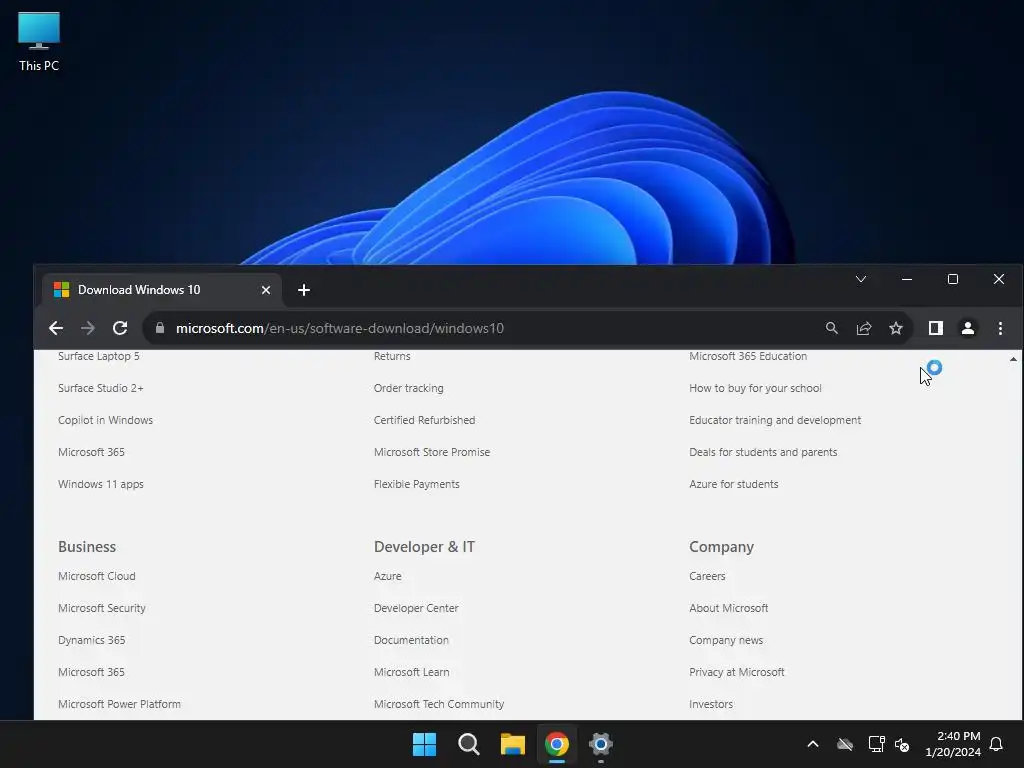This screenshot has height=768, width=1024.
Task: Select the Download Windows 10 tab
Action: tap(161, 290)
